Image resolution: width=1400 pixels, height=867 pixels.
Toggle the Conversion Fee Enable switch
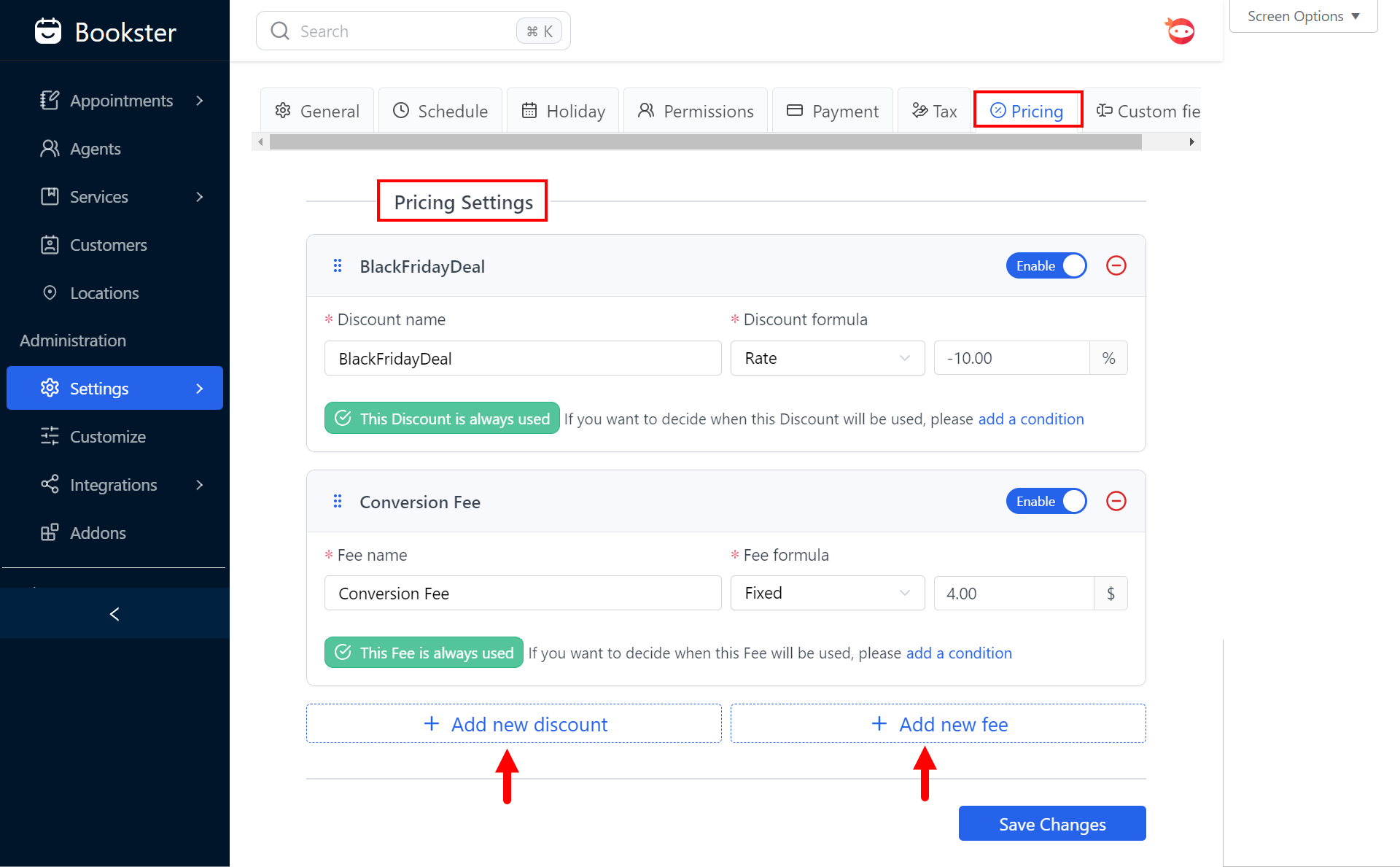1046,501
